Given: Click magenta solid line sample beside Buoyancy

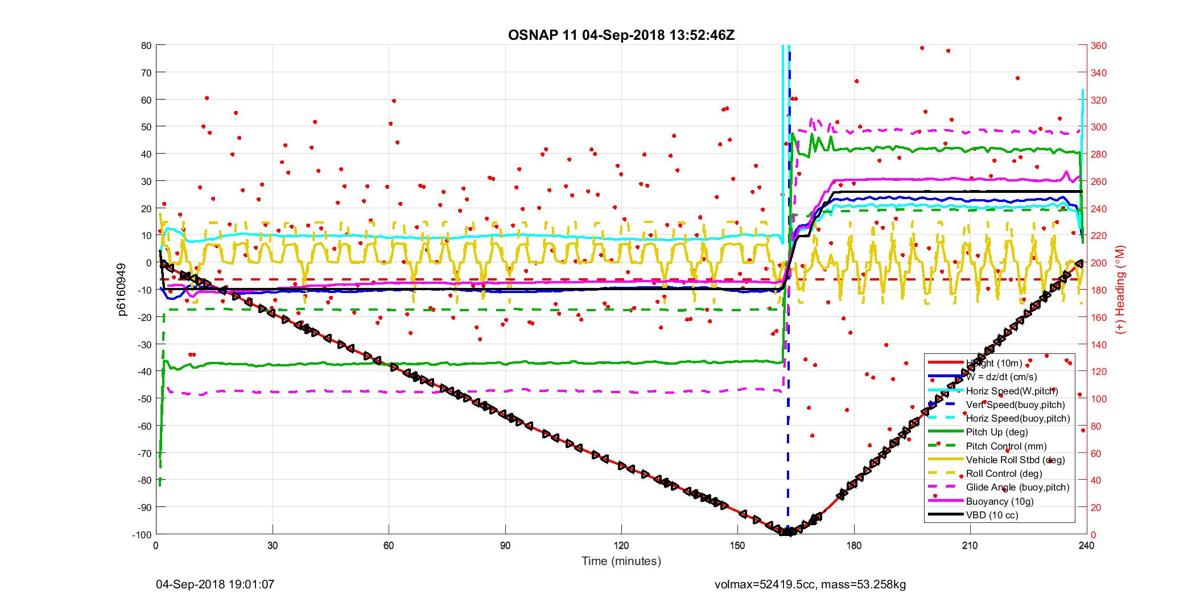Looking at the screenshot, I should (x=946, y=499).
